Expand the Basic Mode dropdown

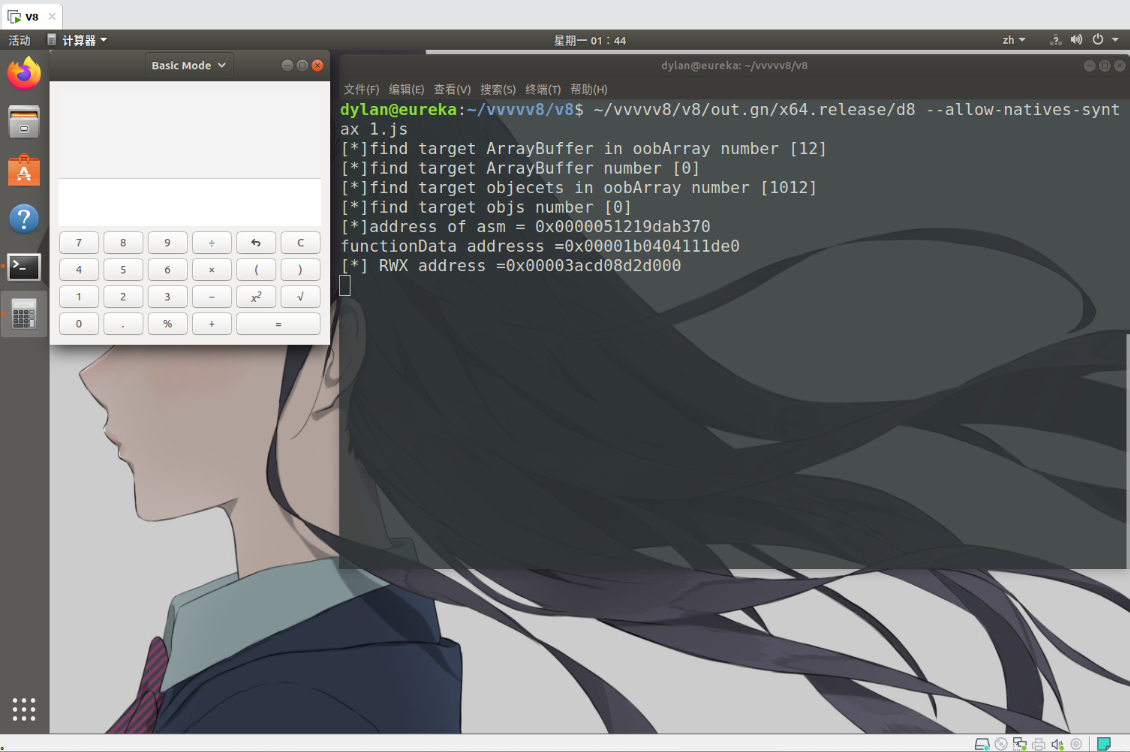188,66
